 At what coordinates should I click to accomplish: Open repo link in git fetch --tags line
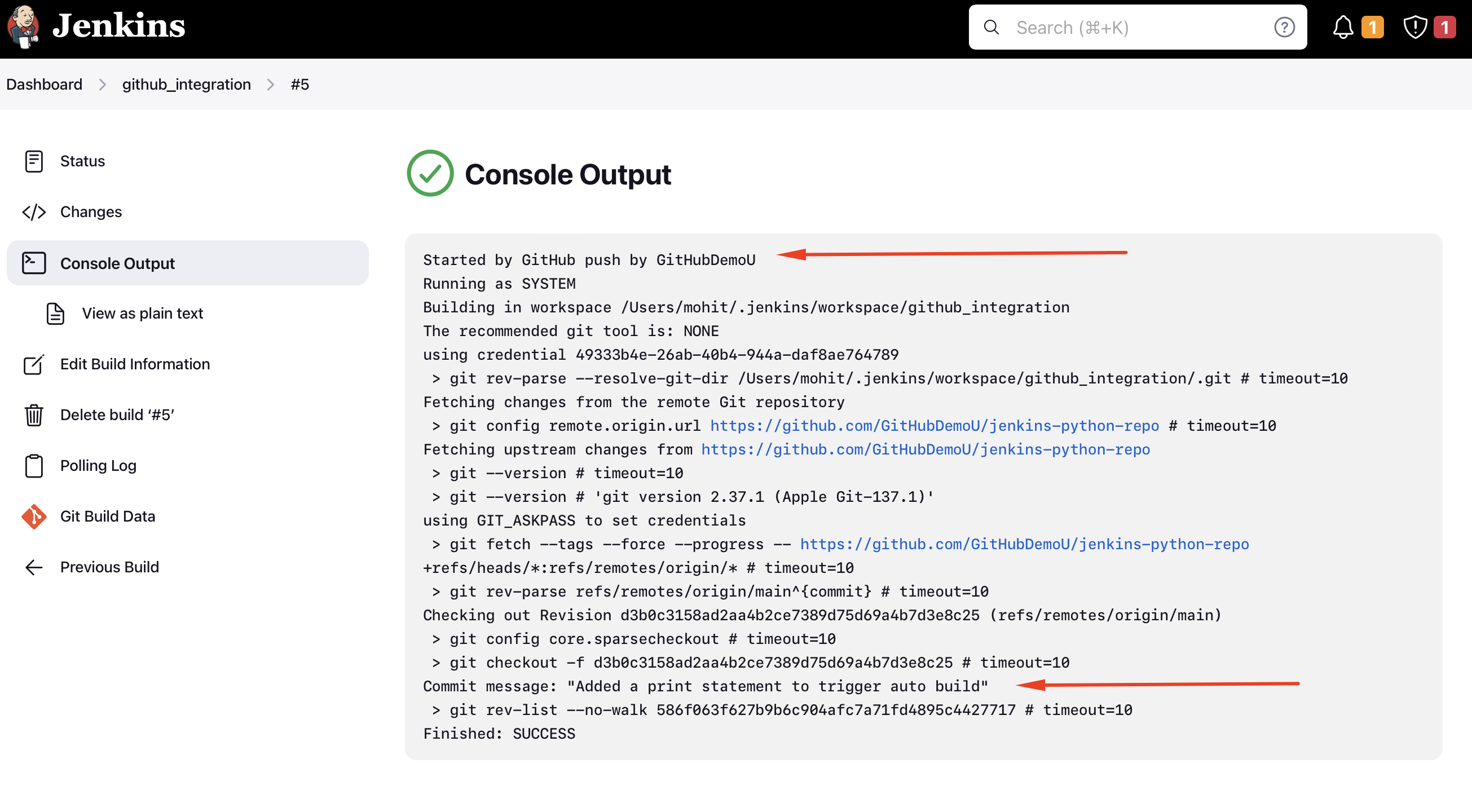pyautogui.click(x=1024, y=544)
